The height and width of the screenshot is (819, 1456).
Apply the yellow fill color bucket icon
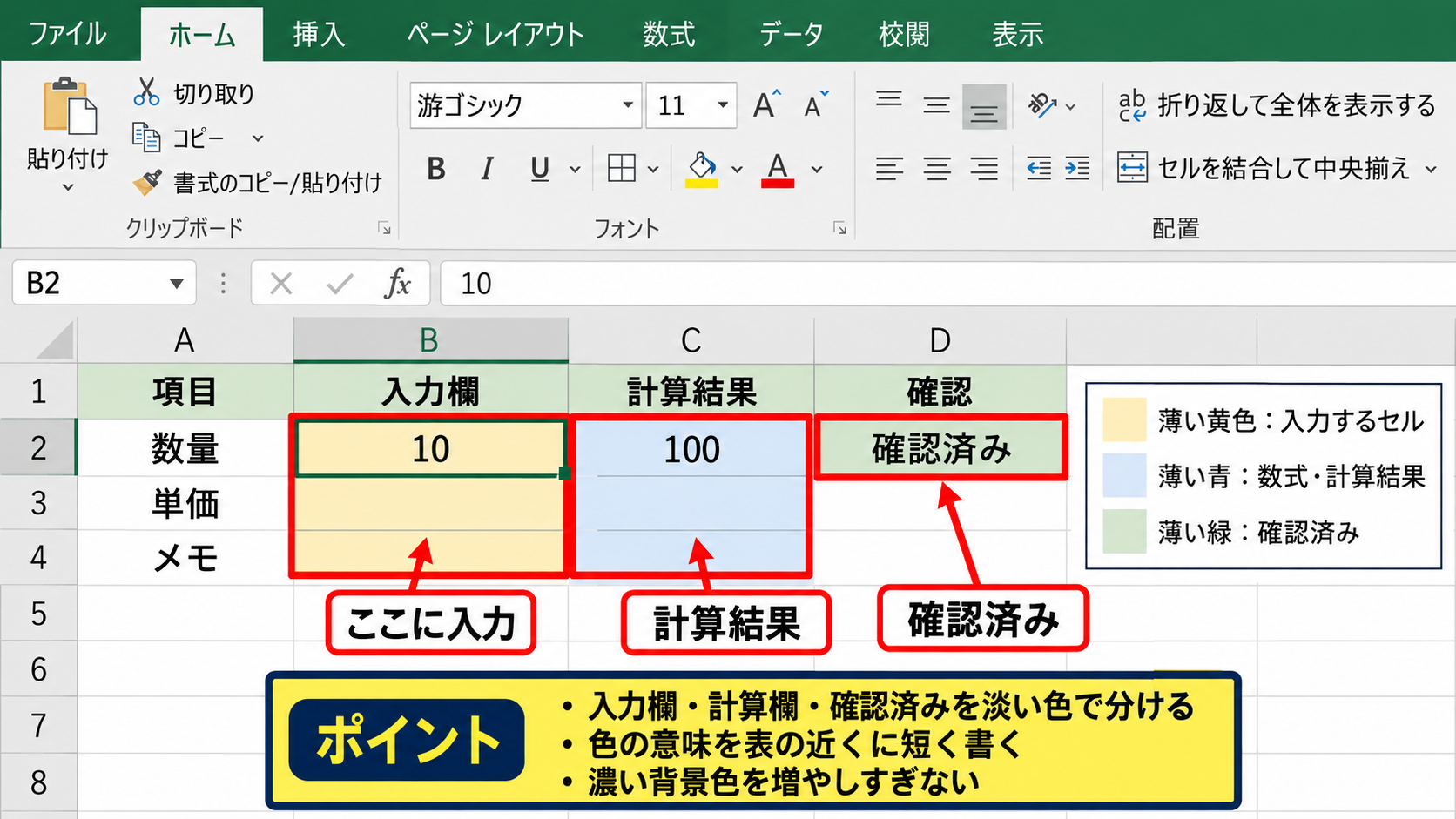(702, 170)
